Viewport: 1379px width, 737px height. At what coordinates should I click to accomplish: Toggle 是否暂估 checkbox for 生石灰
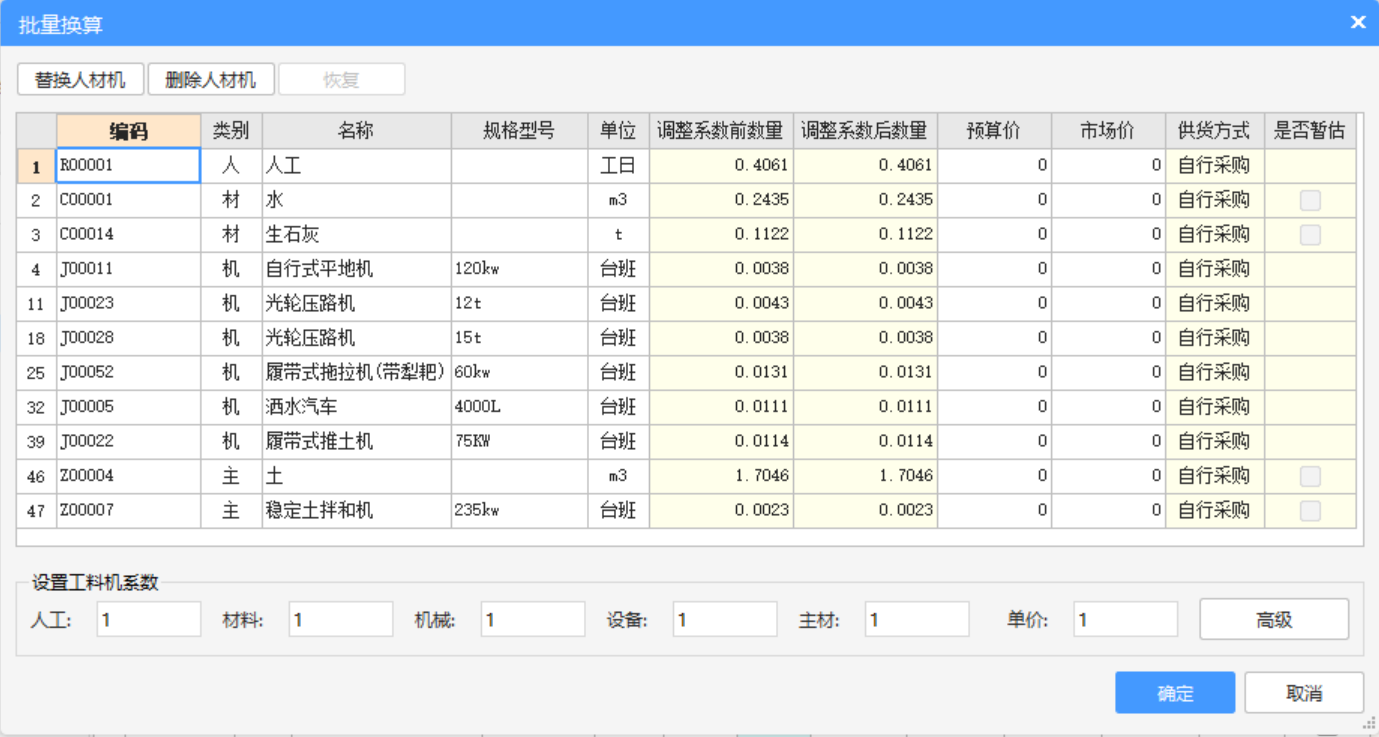1309,235
